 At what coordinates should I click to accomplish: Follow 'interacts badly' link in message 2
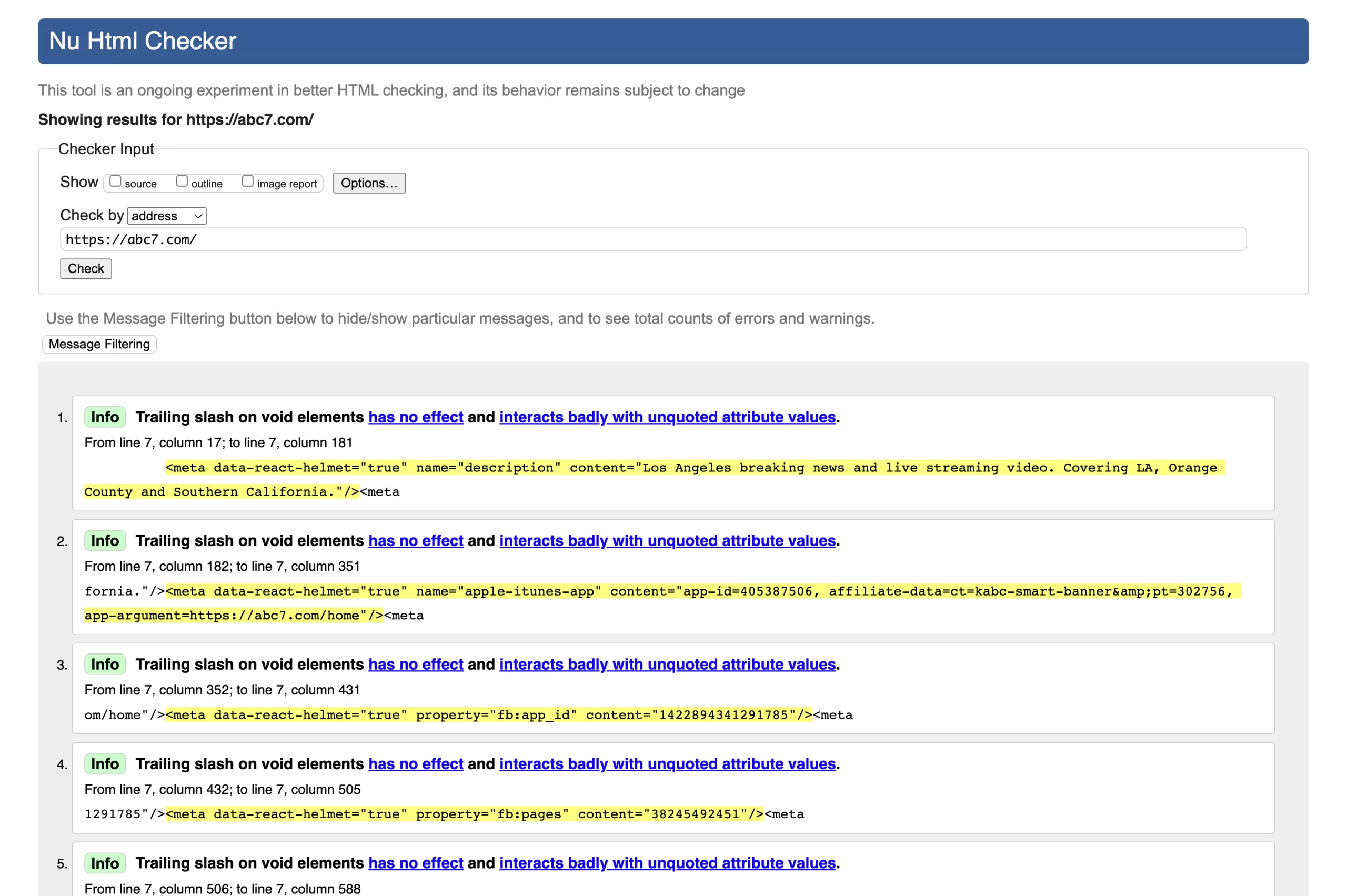(667, 540)
